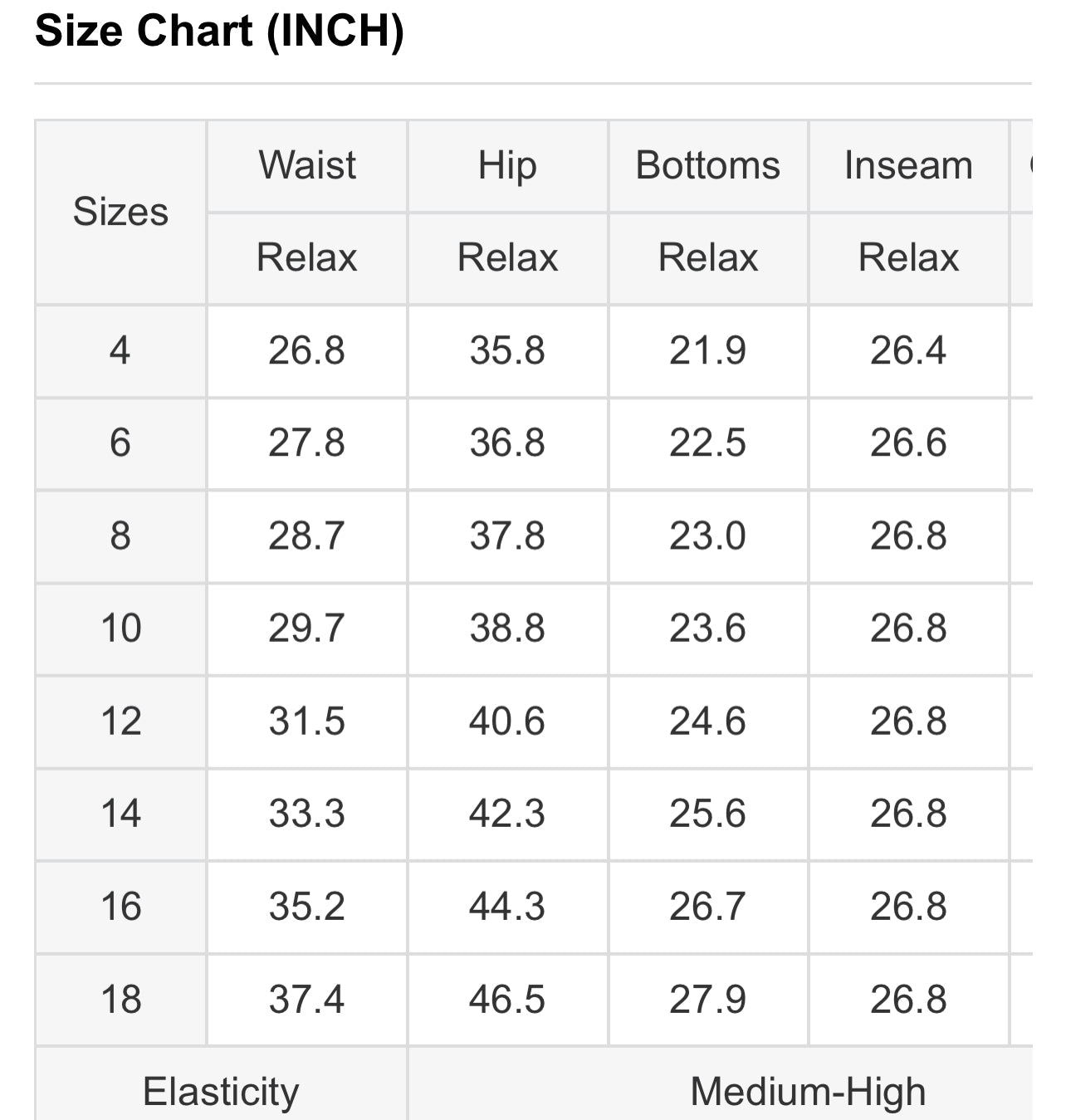The image size is (1066, 1120).
Task: Click Relax subheader under Waist
Action: point(307,257)
